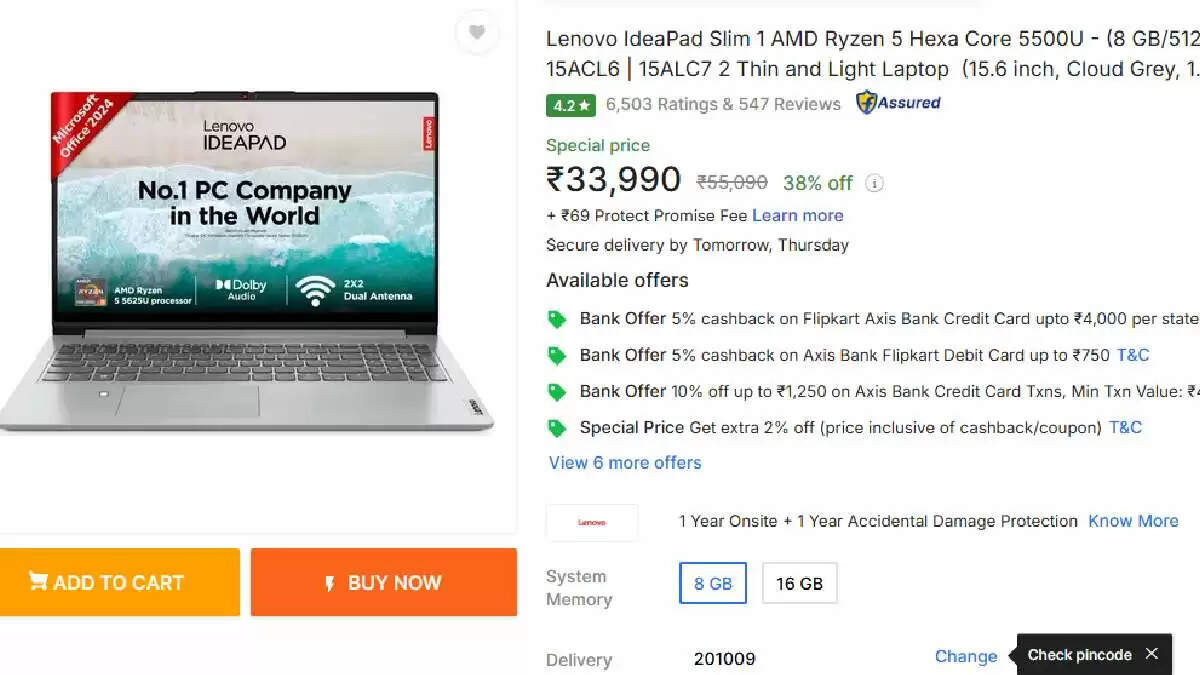
Task: Open the price info tooltip beside 38% off
Action: pyautogui.click(x=874, y=183)
